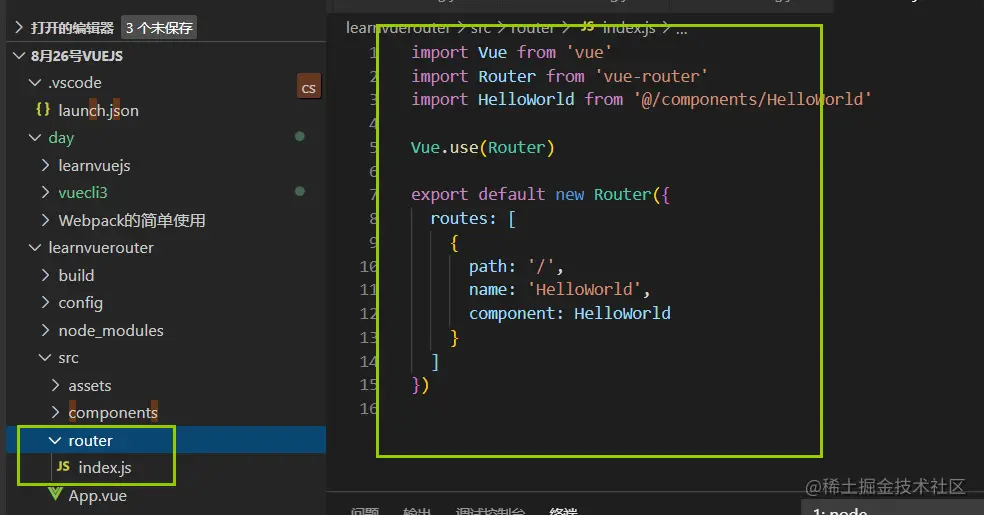Click the '@/components/HelloWorld' import path
984x515 pixels.
[752, 99]
